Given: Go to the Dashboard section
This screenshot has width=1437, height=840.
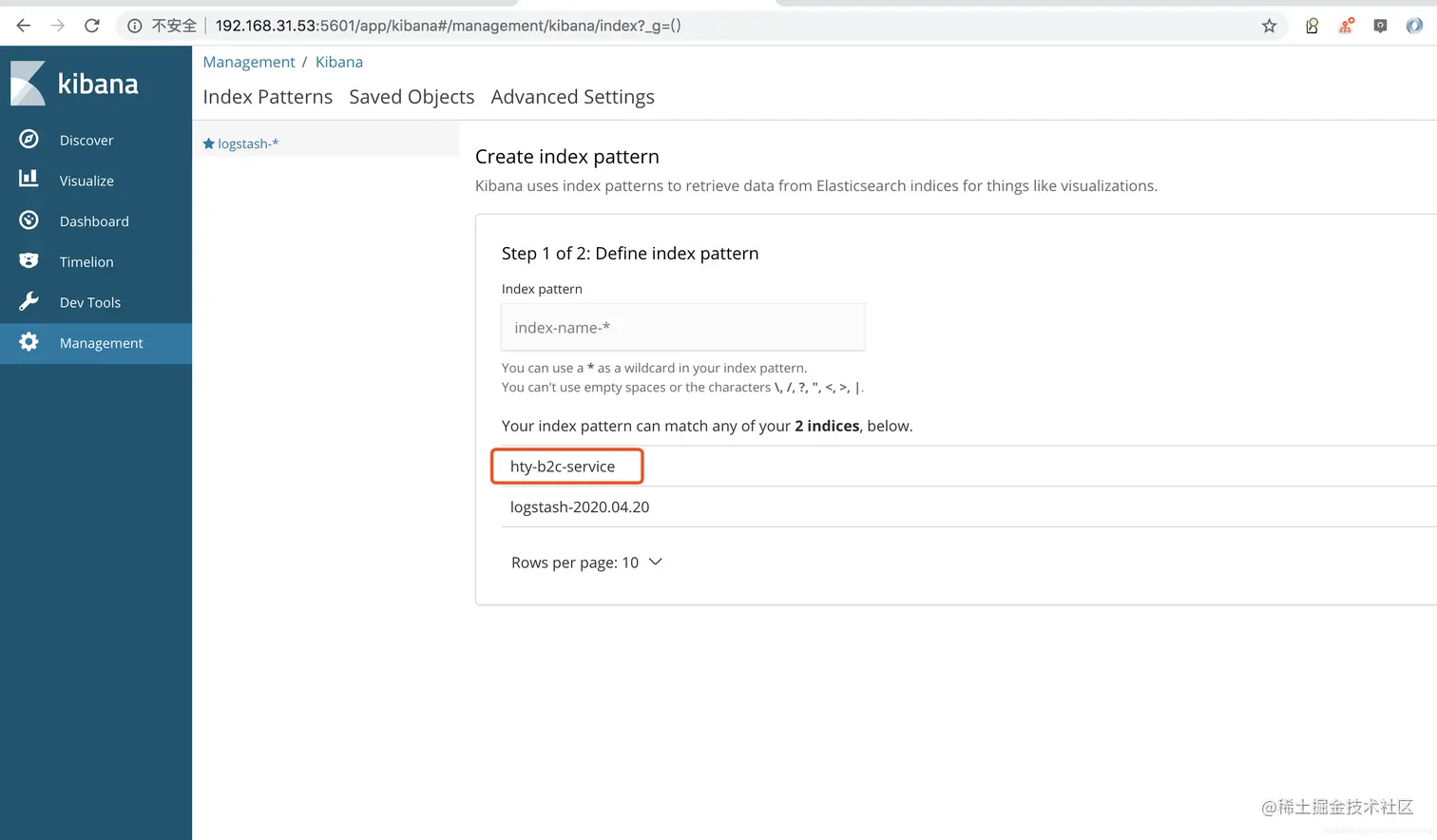Looking at the screenshot, I should coord(96,221).
